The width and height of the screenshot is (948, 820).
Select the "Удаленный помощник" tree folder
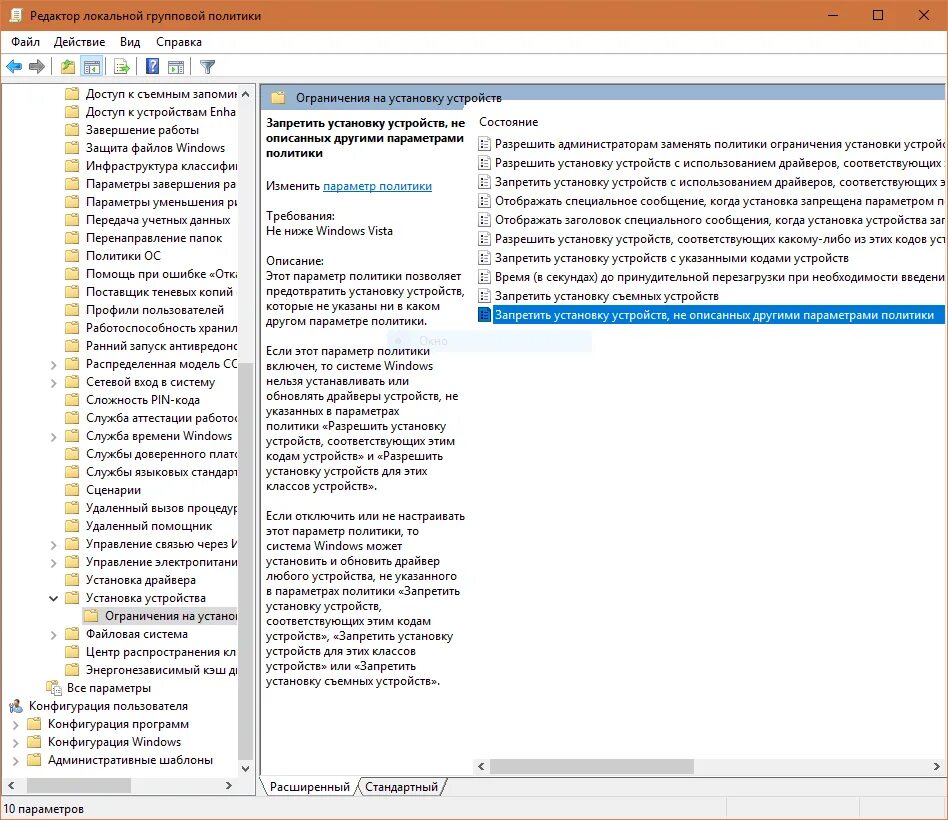point(149,526)
